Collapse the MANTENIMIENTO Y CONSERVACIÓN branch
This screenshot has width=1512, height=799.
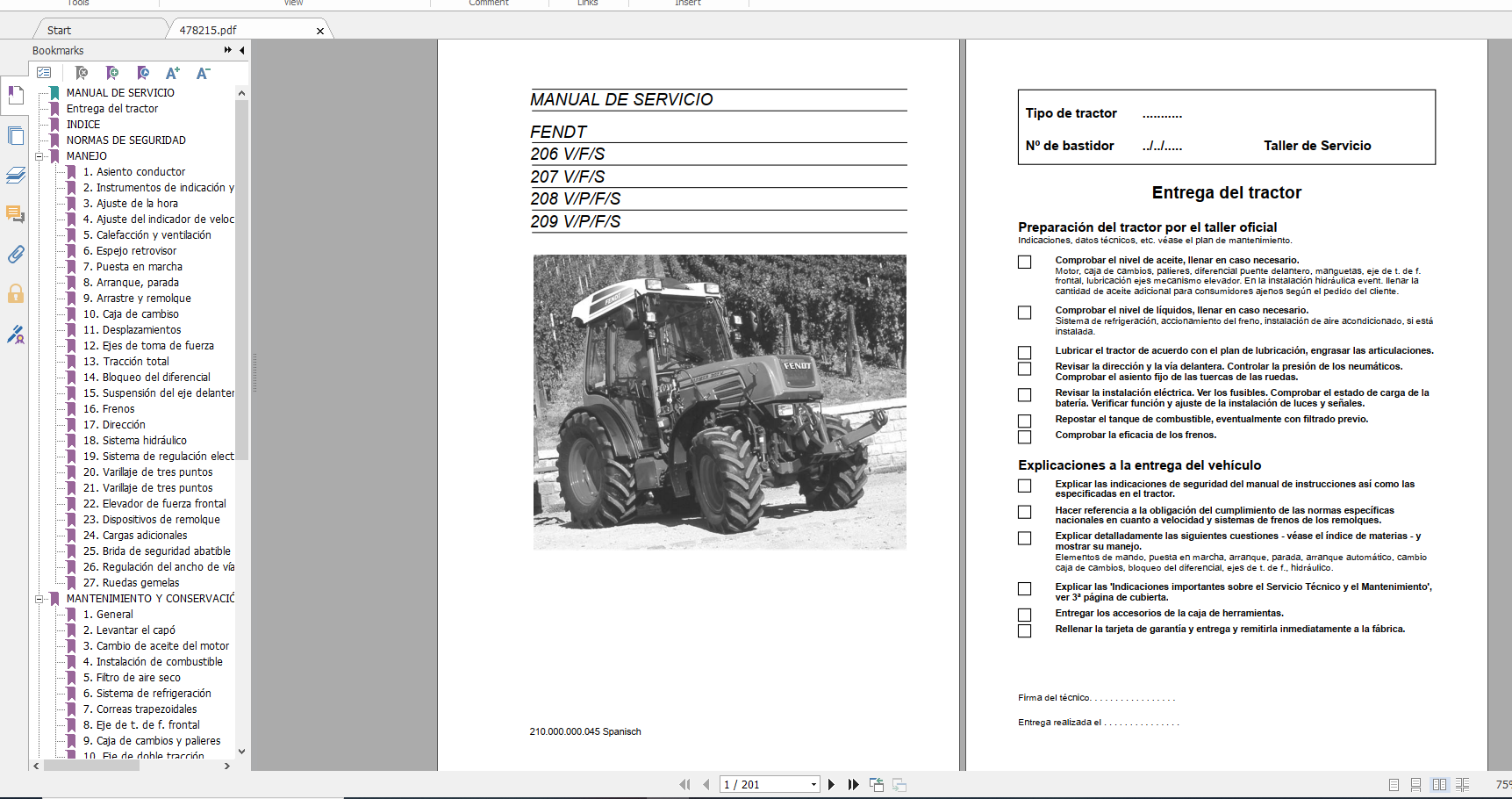click(x=39, y=599)
